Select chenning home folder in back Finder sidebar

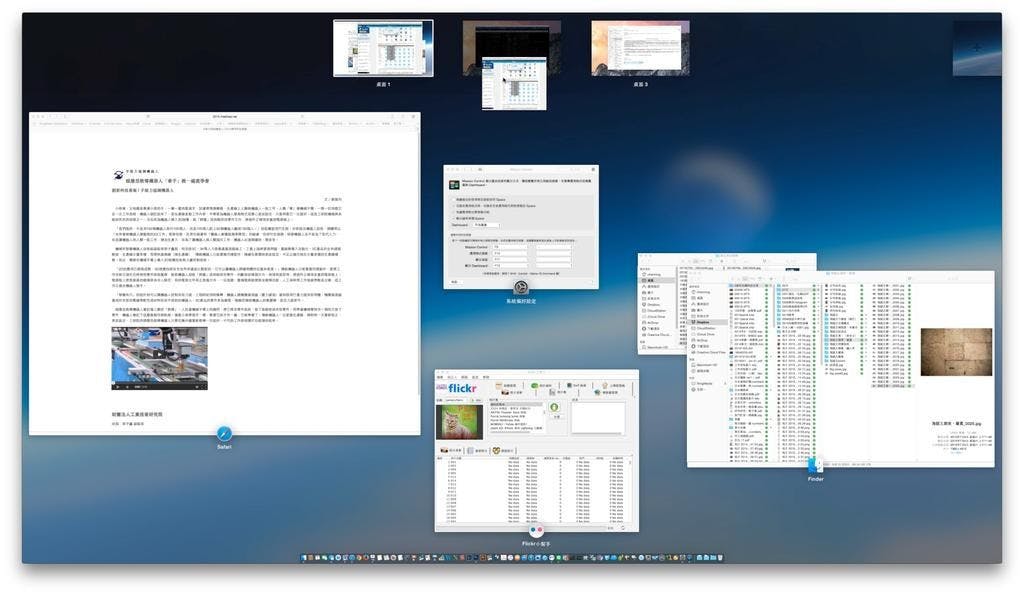click(654, 274)
